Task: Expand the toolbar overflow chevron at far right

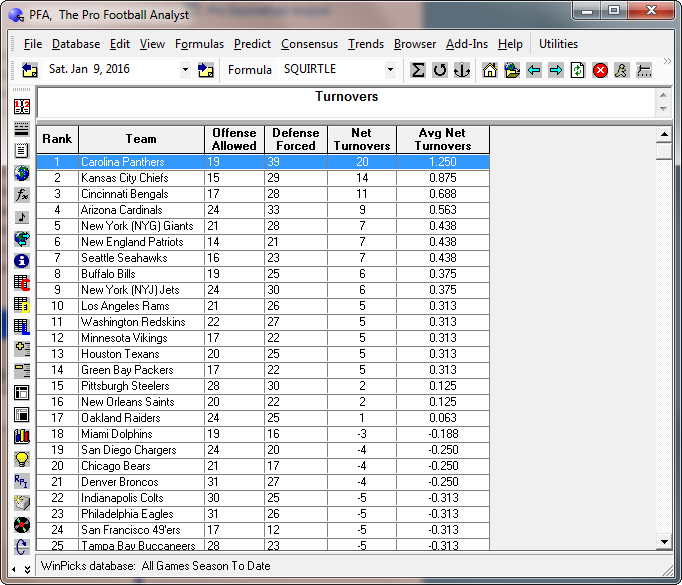Action: [x=667, y=62]
